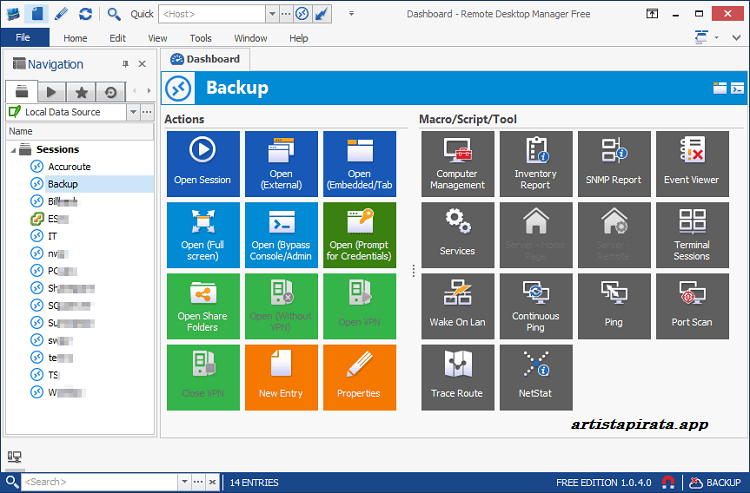This screenshot has width=750, height=493.
Task: Click the Server - Home Page tile
Action: pyautogui.click(x=536, y=235)
